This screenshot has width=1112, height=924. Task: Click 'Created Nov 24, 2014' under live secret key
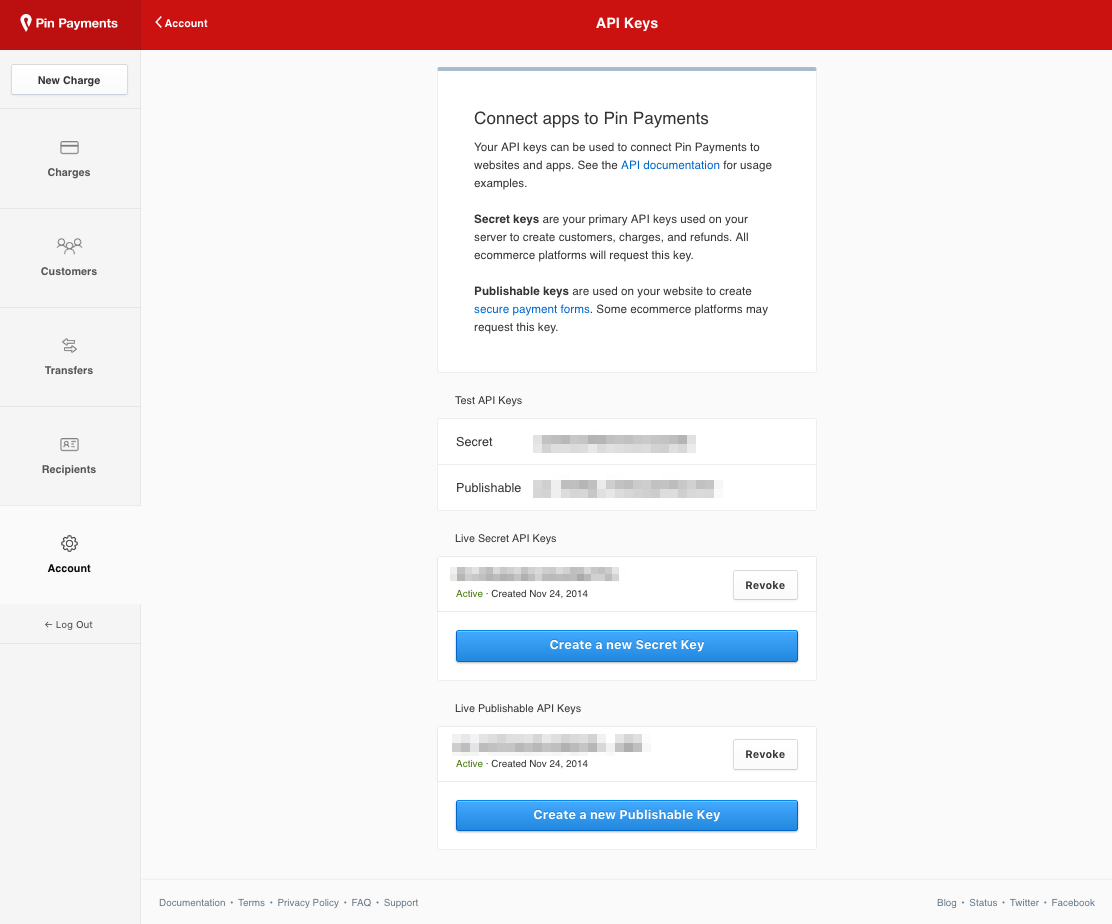pyautogui.click(x=540, y=594)
